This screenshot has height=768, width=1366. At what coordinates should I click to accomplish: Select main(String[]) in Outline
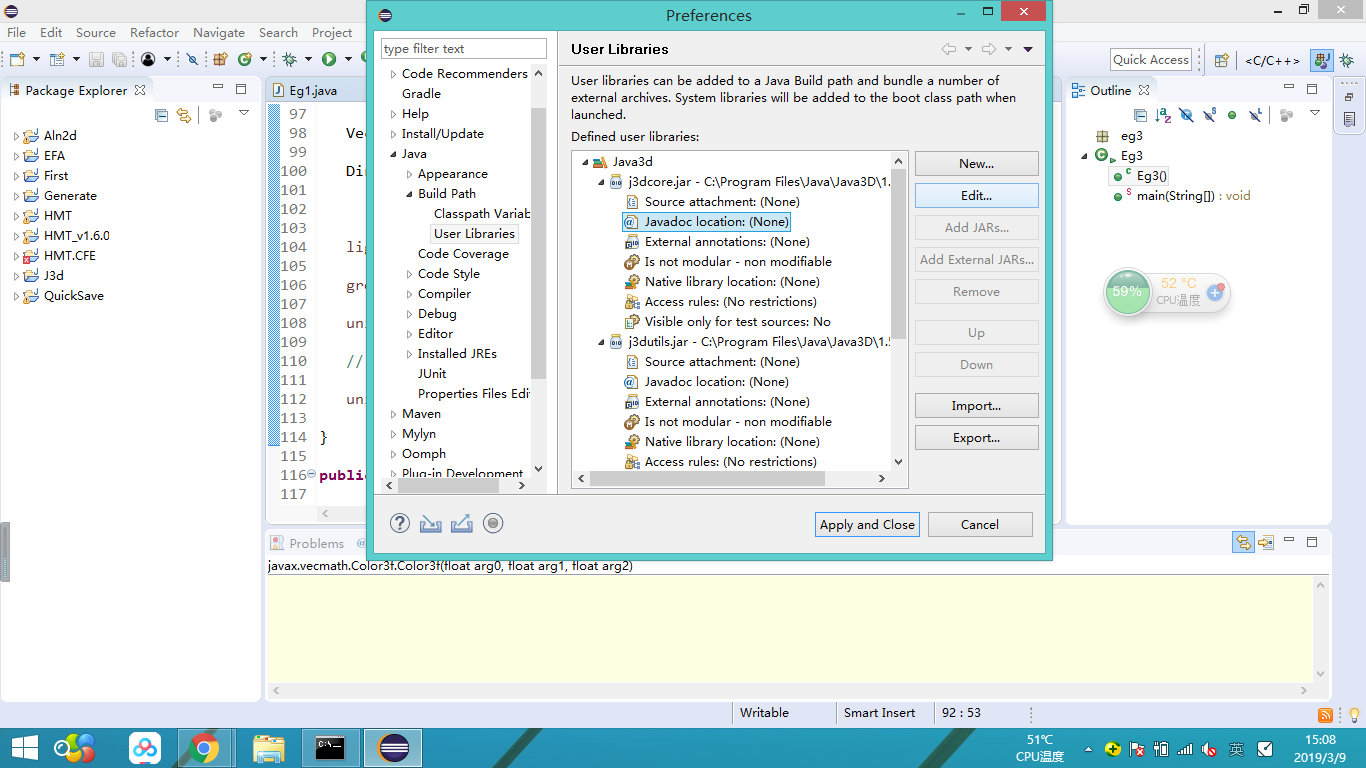1193,196
